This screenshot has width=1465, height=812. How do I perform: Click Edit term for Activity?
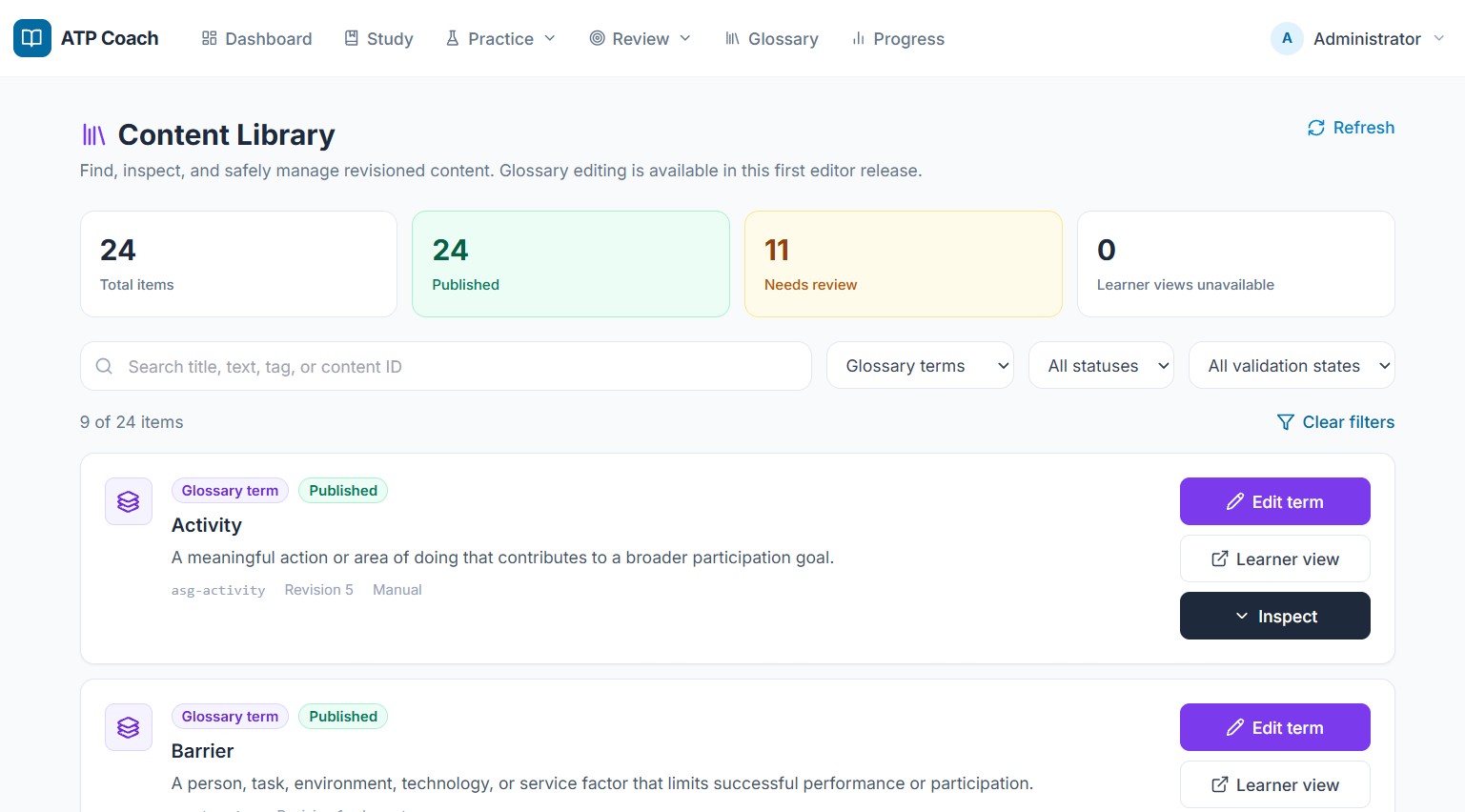1275,501
